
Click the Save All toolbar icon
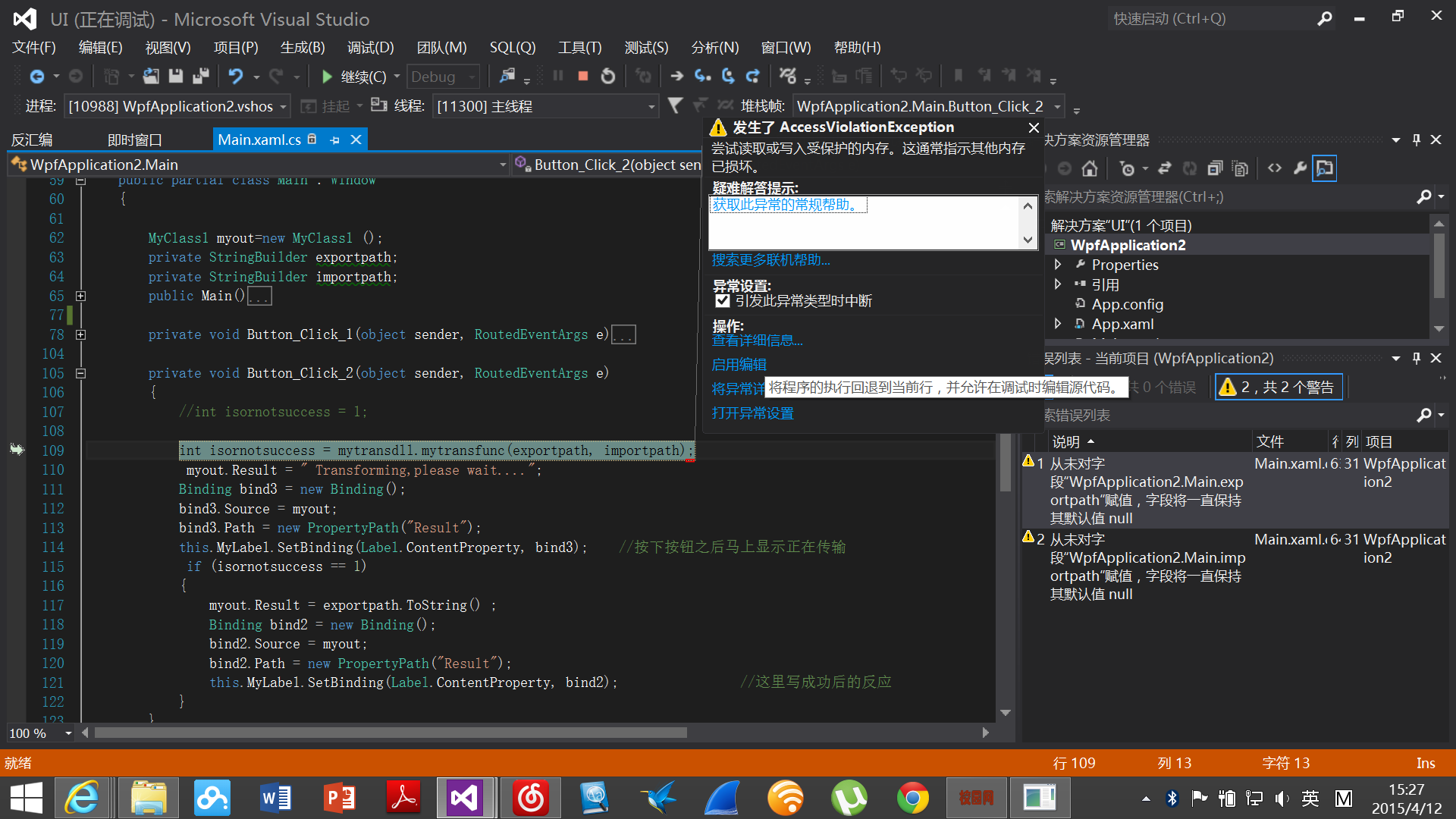click(x=201, y=77)
